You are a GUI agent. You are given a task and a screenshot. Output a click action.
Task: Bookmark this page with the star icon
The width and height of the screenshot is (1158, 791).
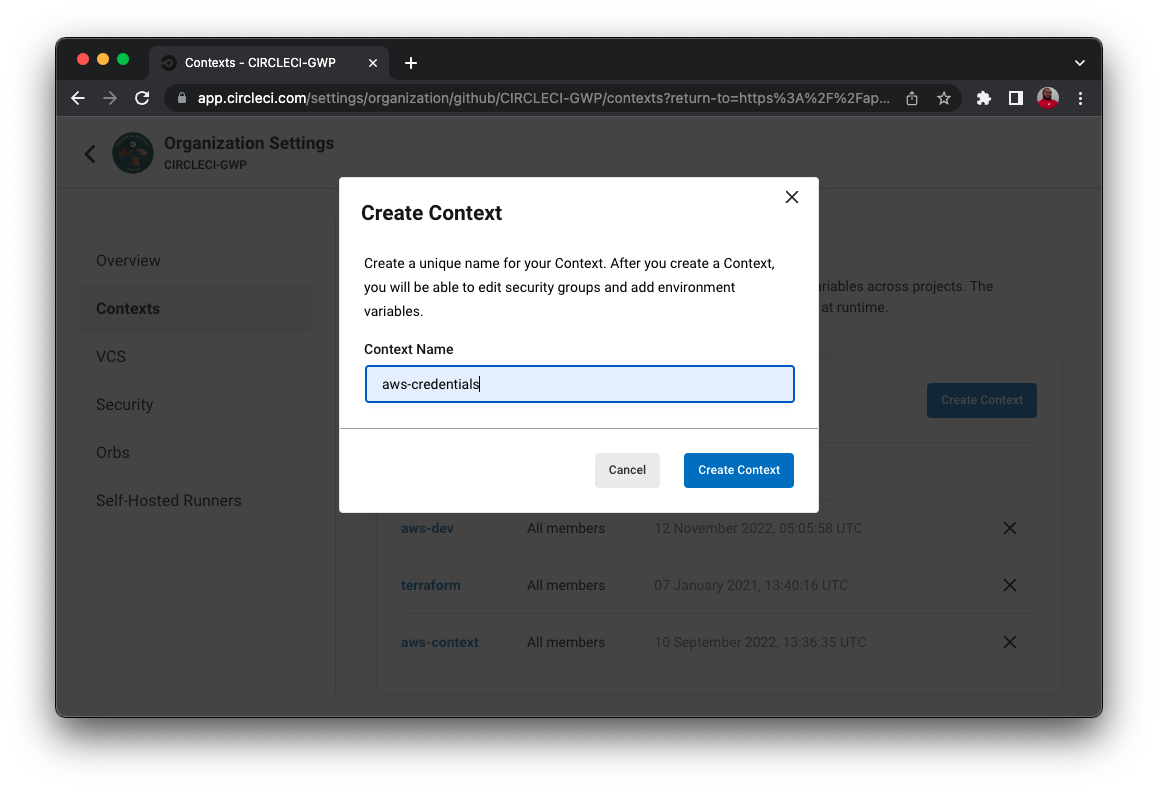[x=944, y=98]
